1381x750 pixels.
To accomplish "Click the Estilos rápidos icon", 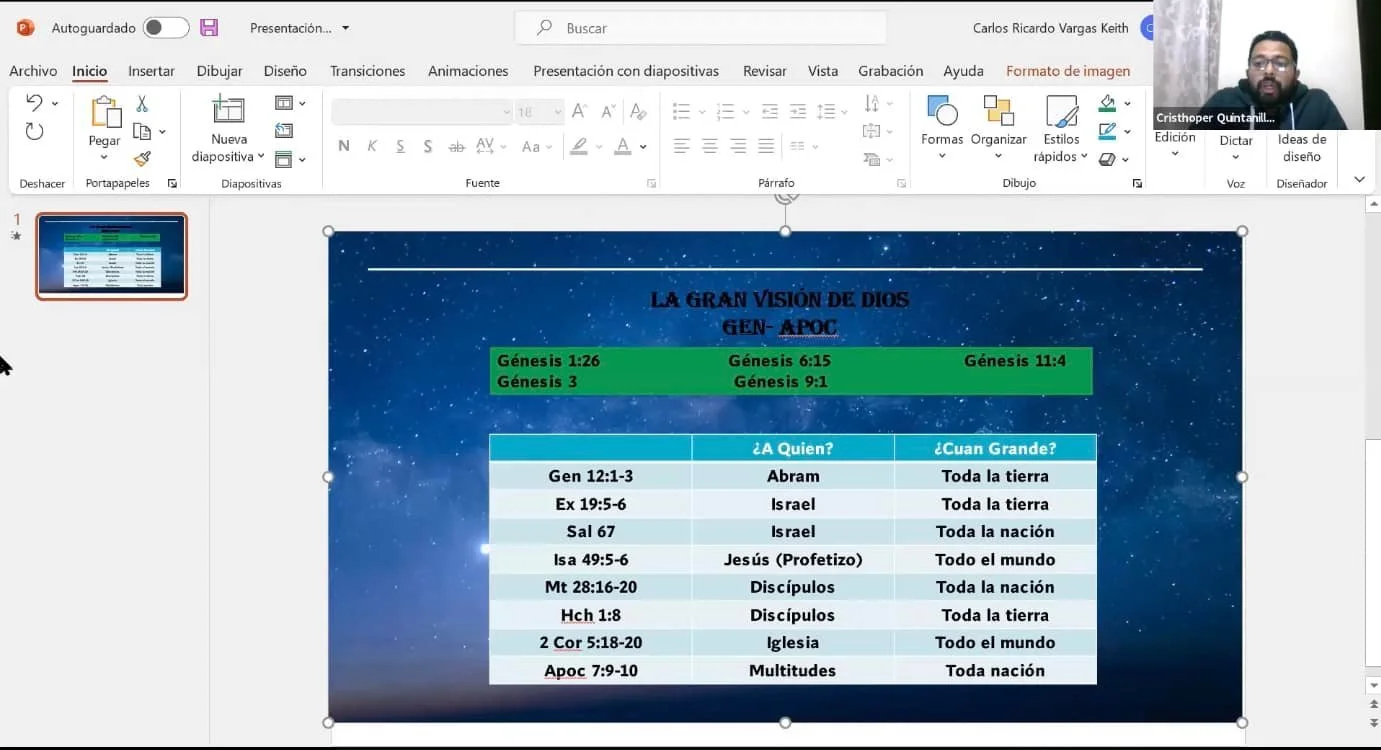I will pyautogui.click(x=1061, y=110).
